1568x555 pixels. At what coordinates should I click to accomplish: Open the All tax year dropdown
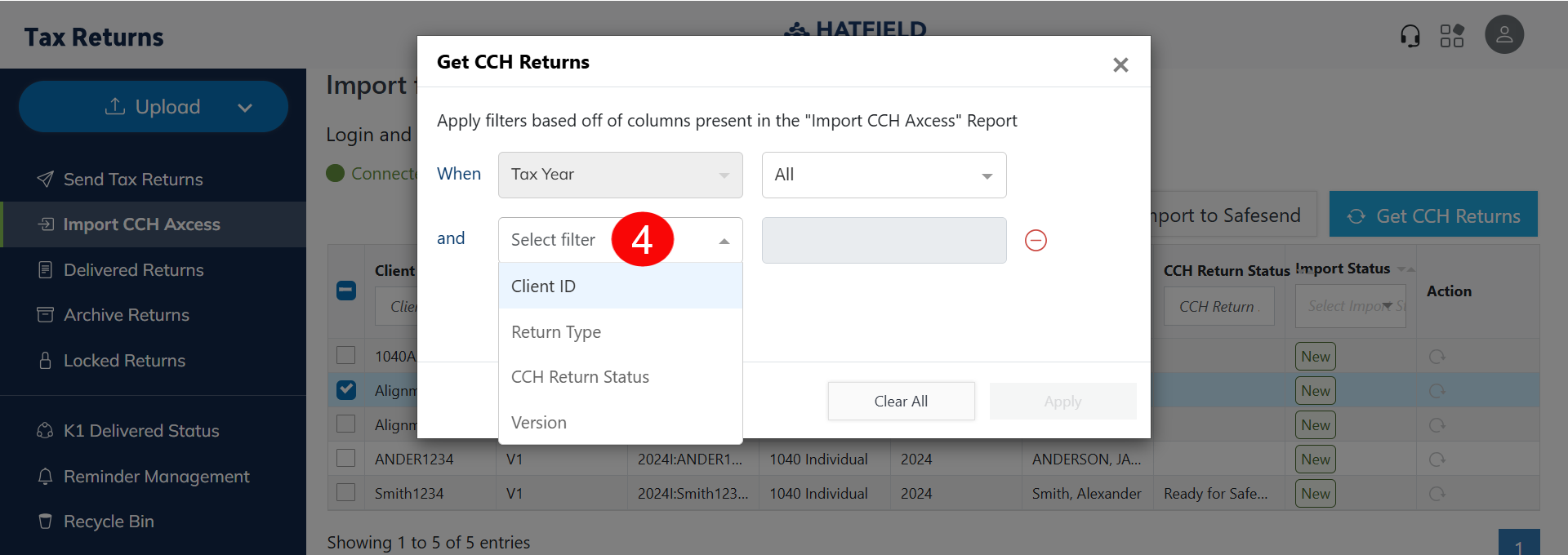884,175
